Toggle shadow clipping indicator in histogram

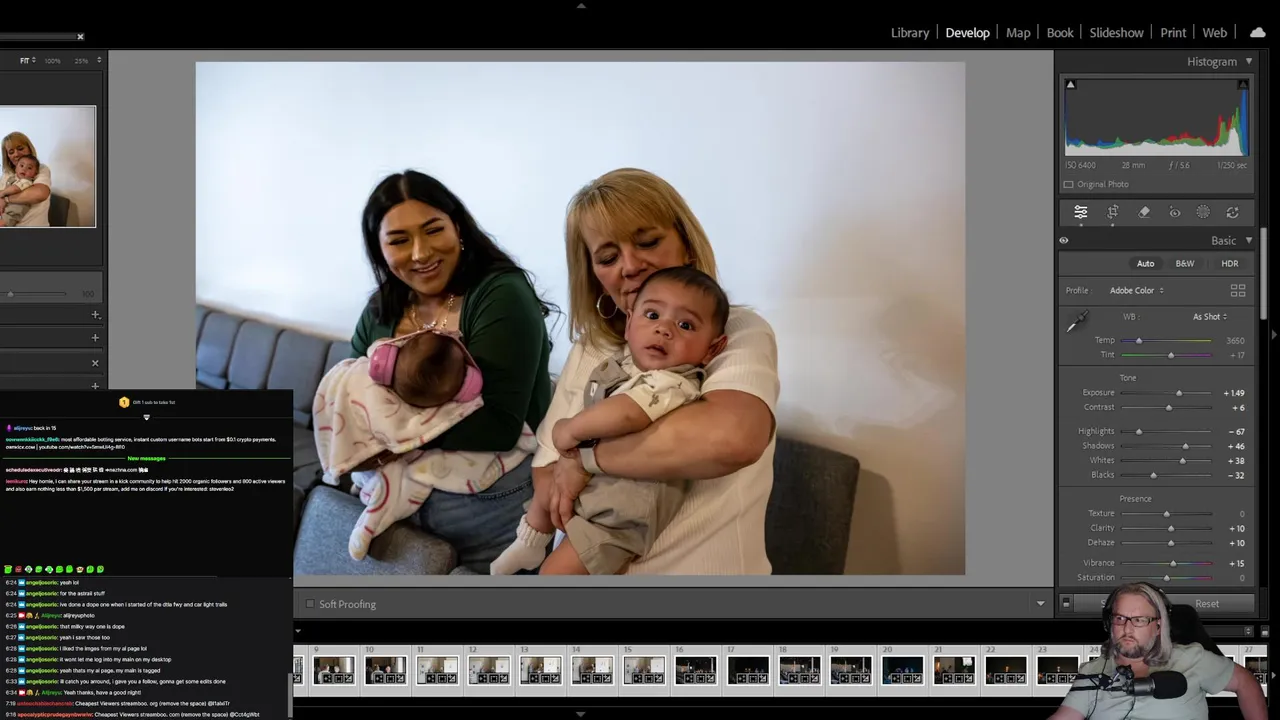tap(1070, 84)
